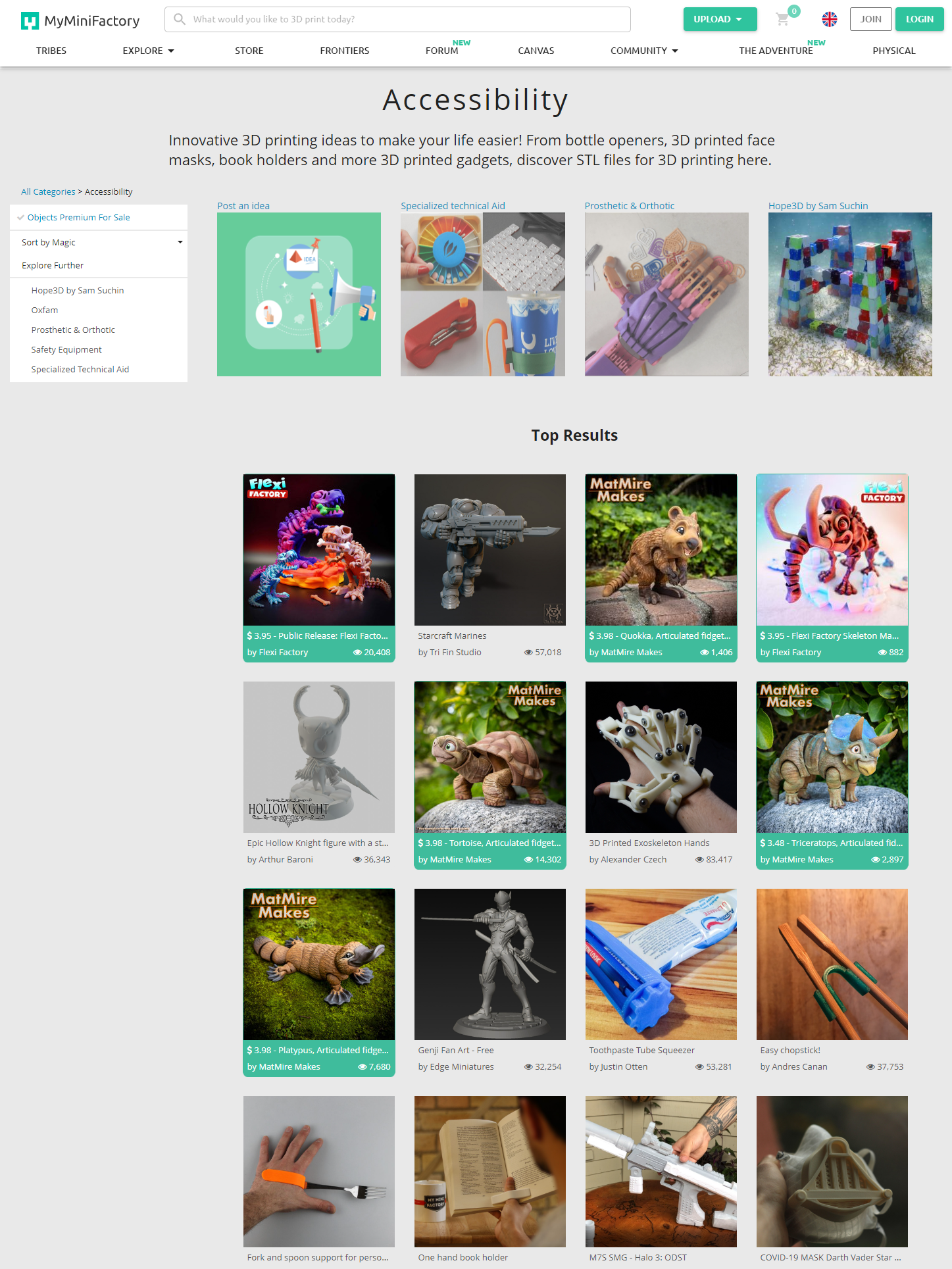The height and width of the screenshot is (1269, 952).
Task: Click the eye views icon on Starcraft Marines
Action: 528,653
